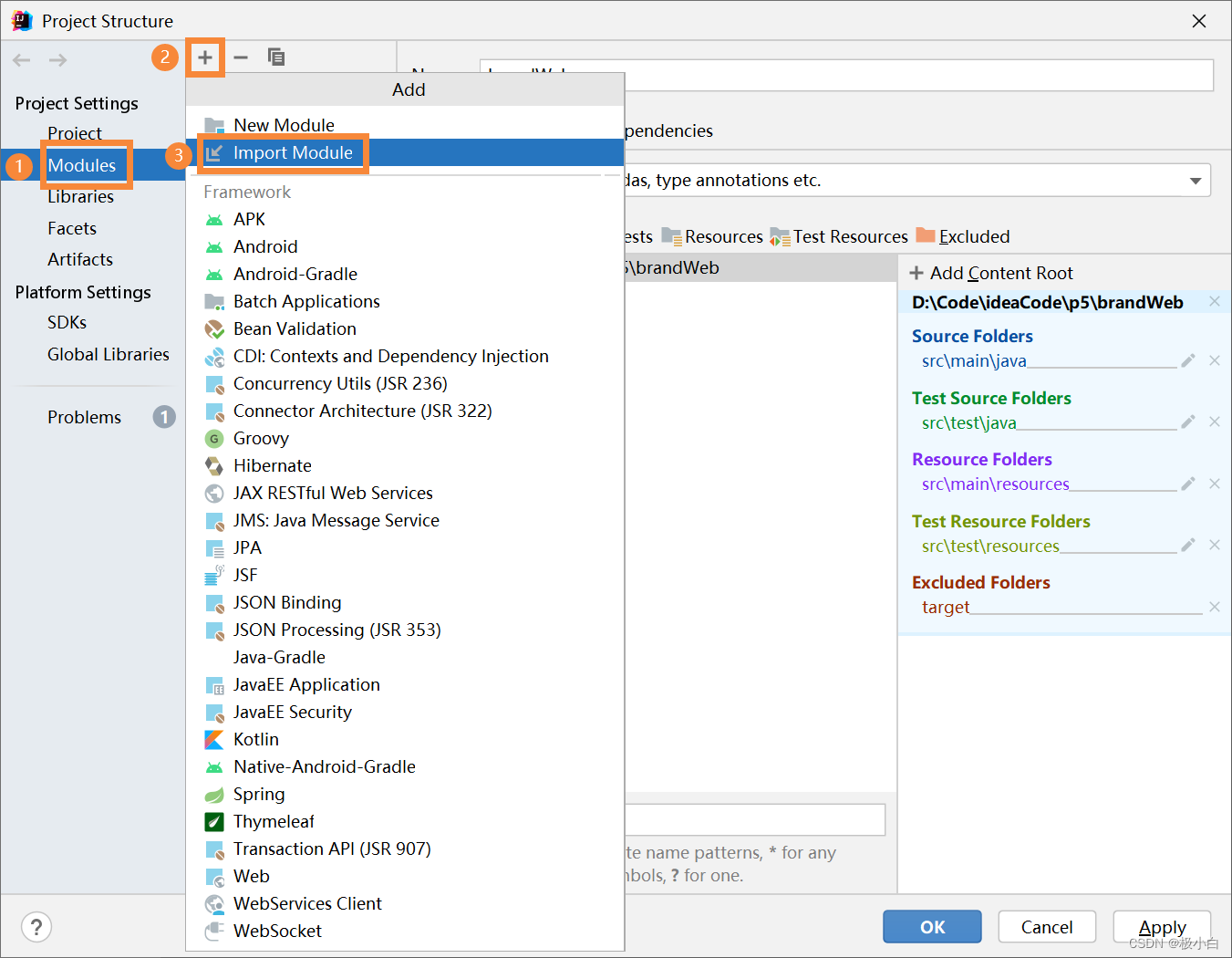1232x958 pixels.
Task: Click the Copy module icon
Action: tap(276, 57)
